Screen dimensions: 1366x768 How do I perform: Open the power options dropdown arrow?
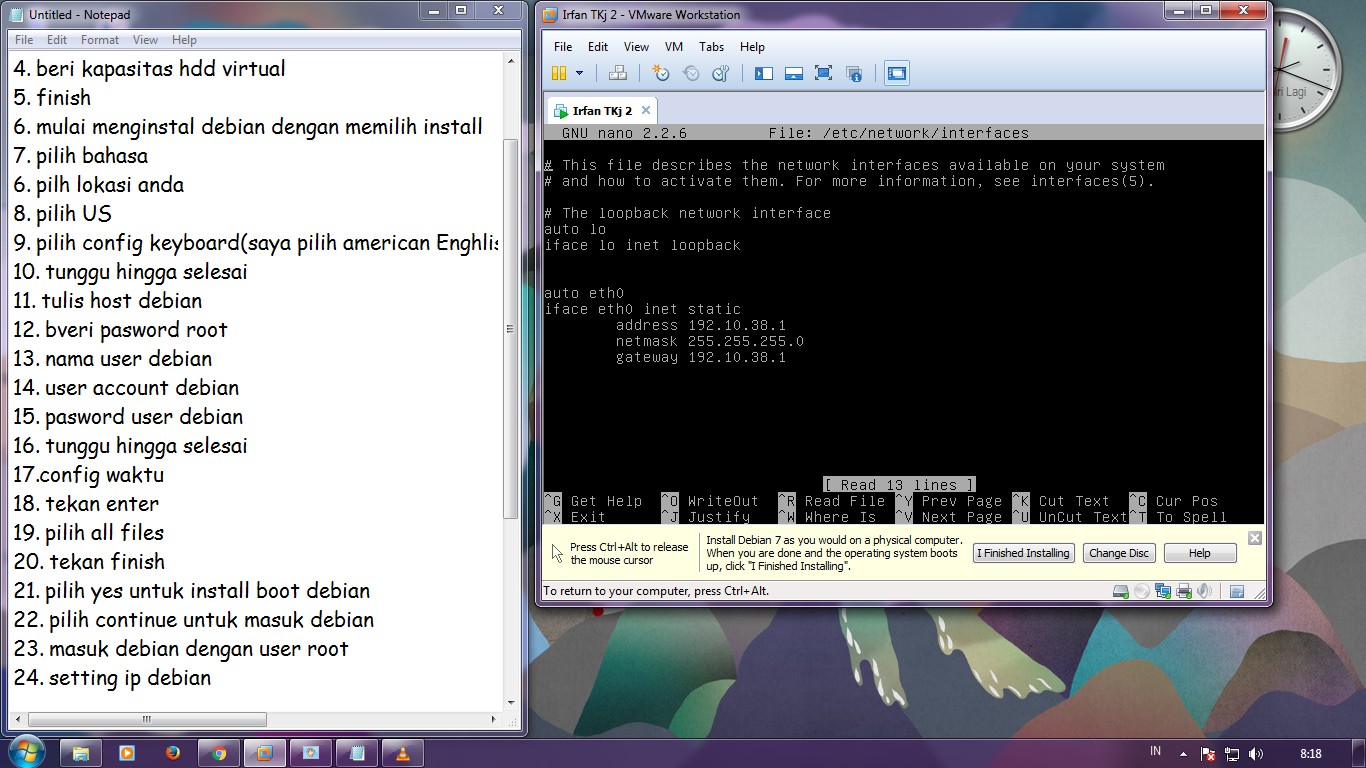click(x=579, y=73)
